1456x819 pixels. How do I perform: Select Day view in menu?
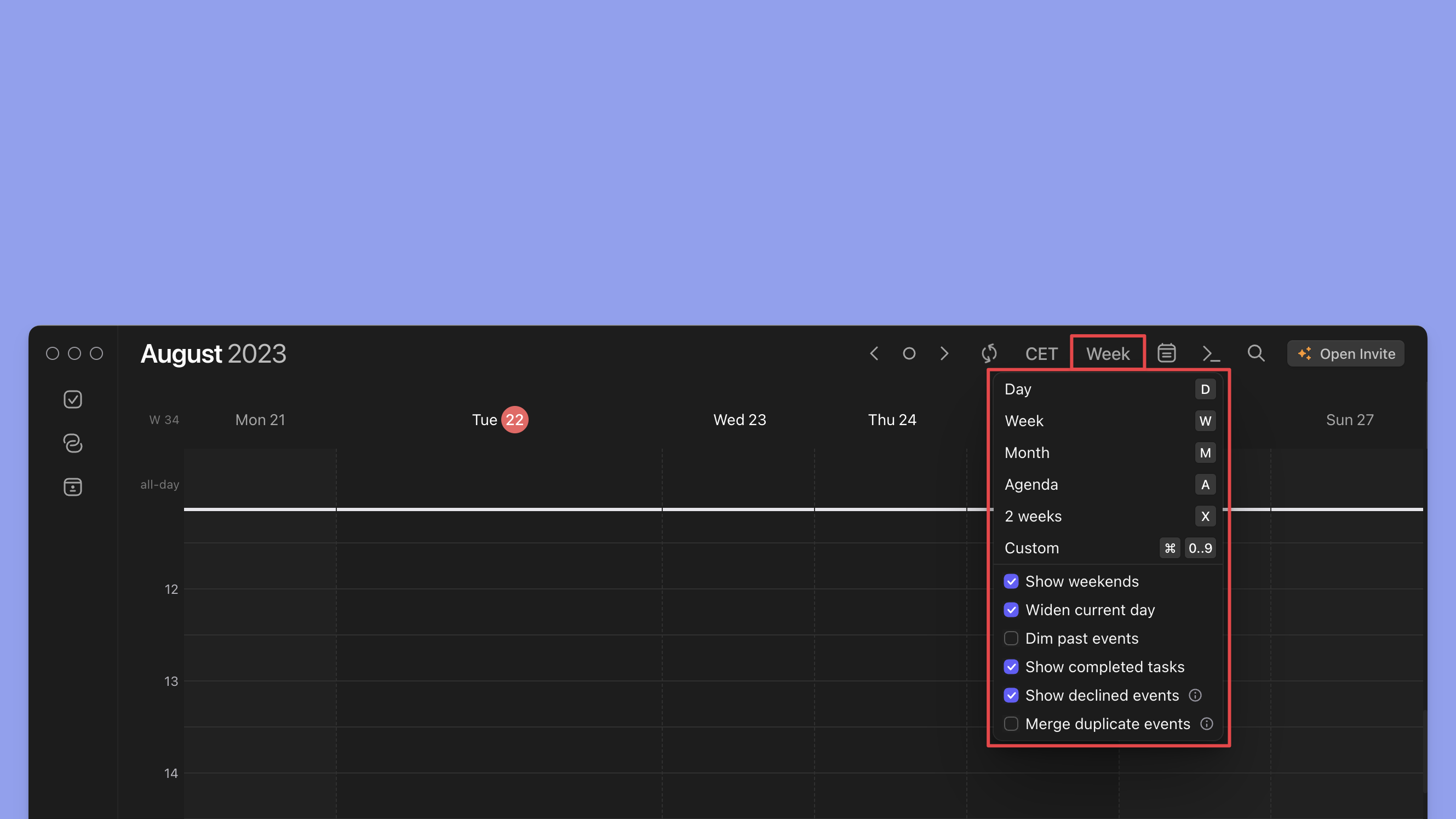point(1108,390)
